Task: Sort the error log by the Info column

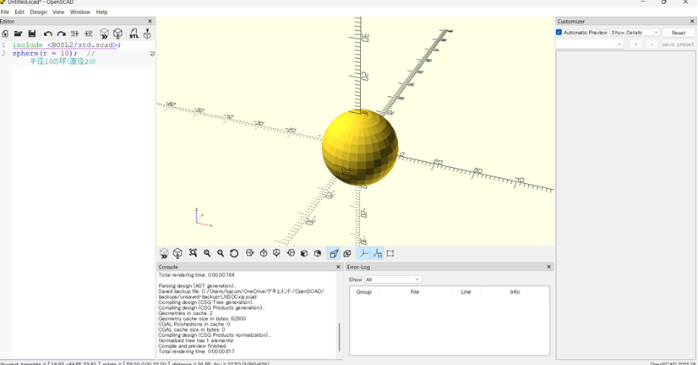Action: [515, 292]
